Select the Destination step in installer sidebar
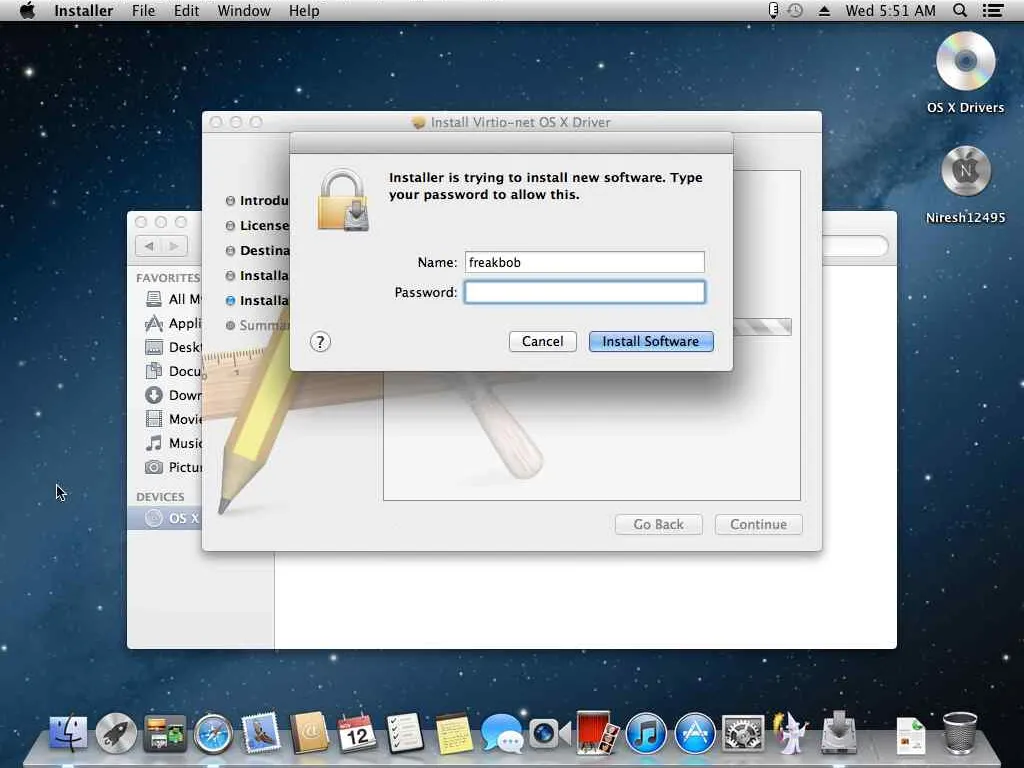Screen dimensions: 1024x768 257,250
